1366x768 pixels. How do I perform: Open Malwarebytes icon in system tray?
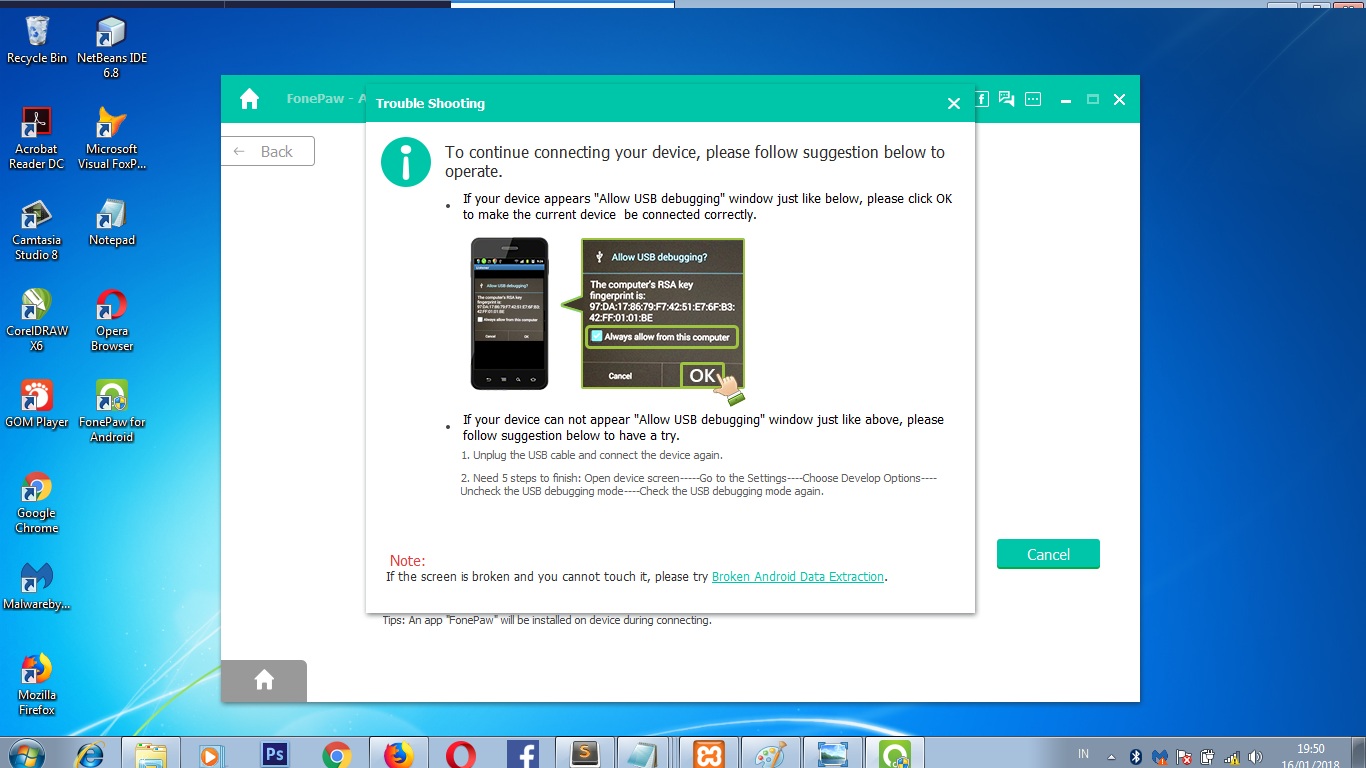point(1159,757)
